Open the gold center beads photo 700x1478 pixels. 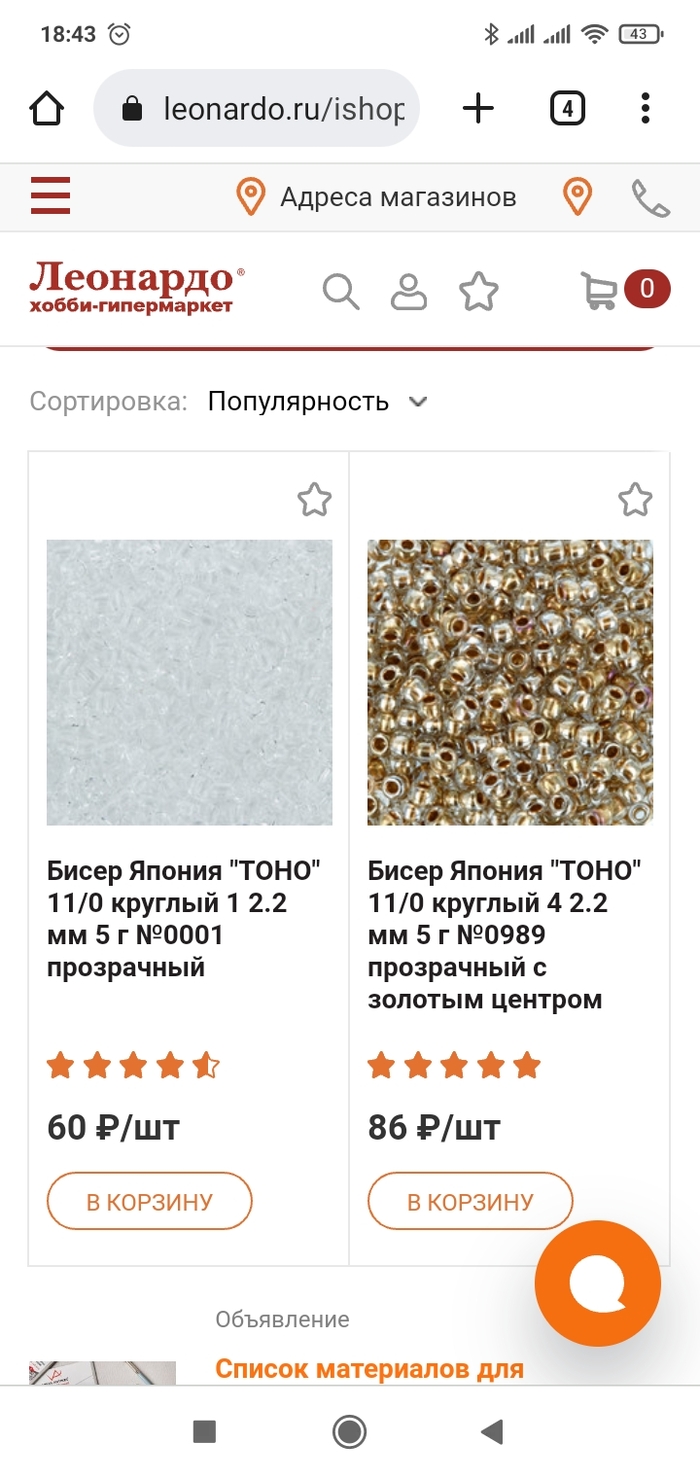pyautogui.click(x=510, y=682)
